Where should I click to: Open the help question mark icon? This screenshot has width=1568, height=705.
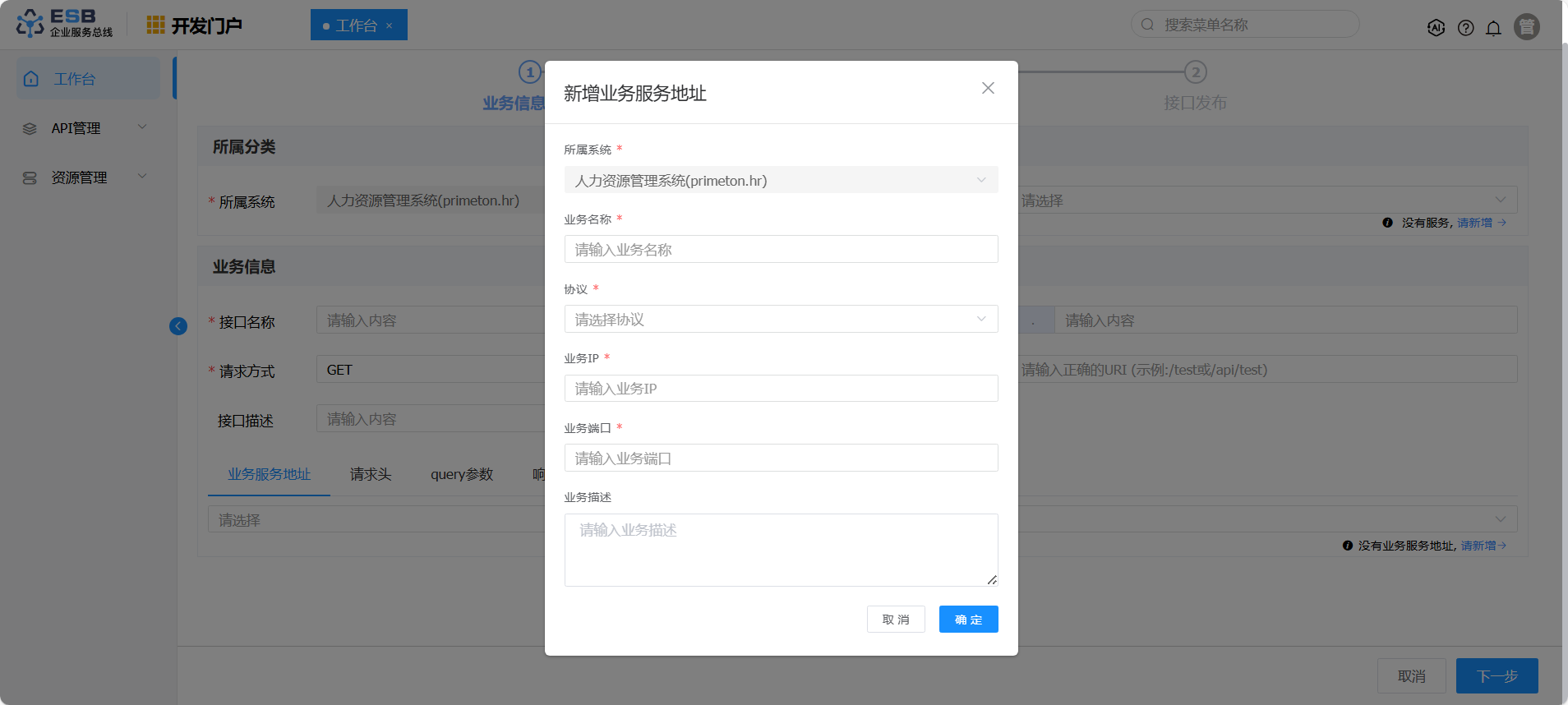click(1465, 28)
